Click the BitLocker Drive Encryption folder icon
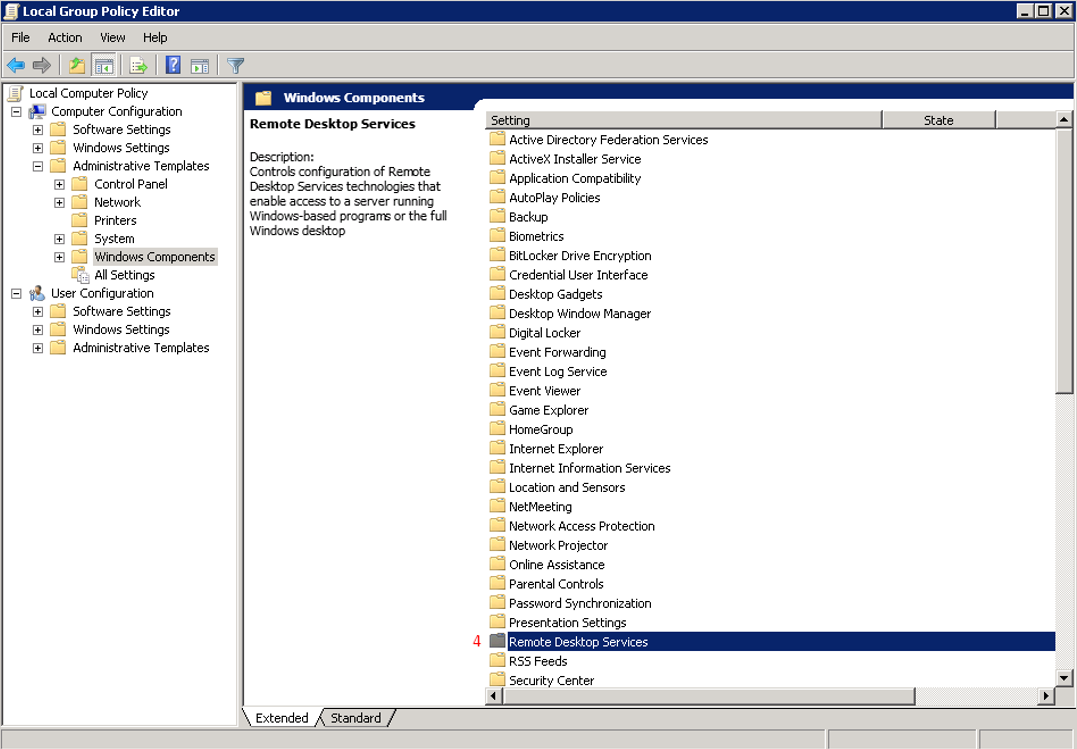The width and height of the screenshot is (1077, 749). [497, 256]
